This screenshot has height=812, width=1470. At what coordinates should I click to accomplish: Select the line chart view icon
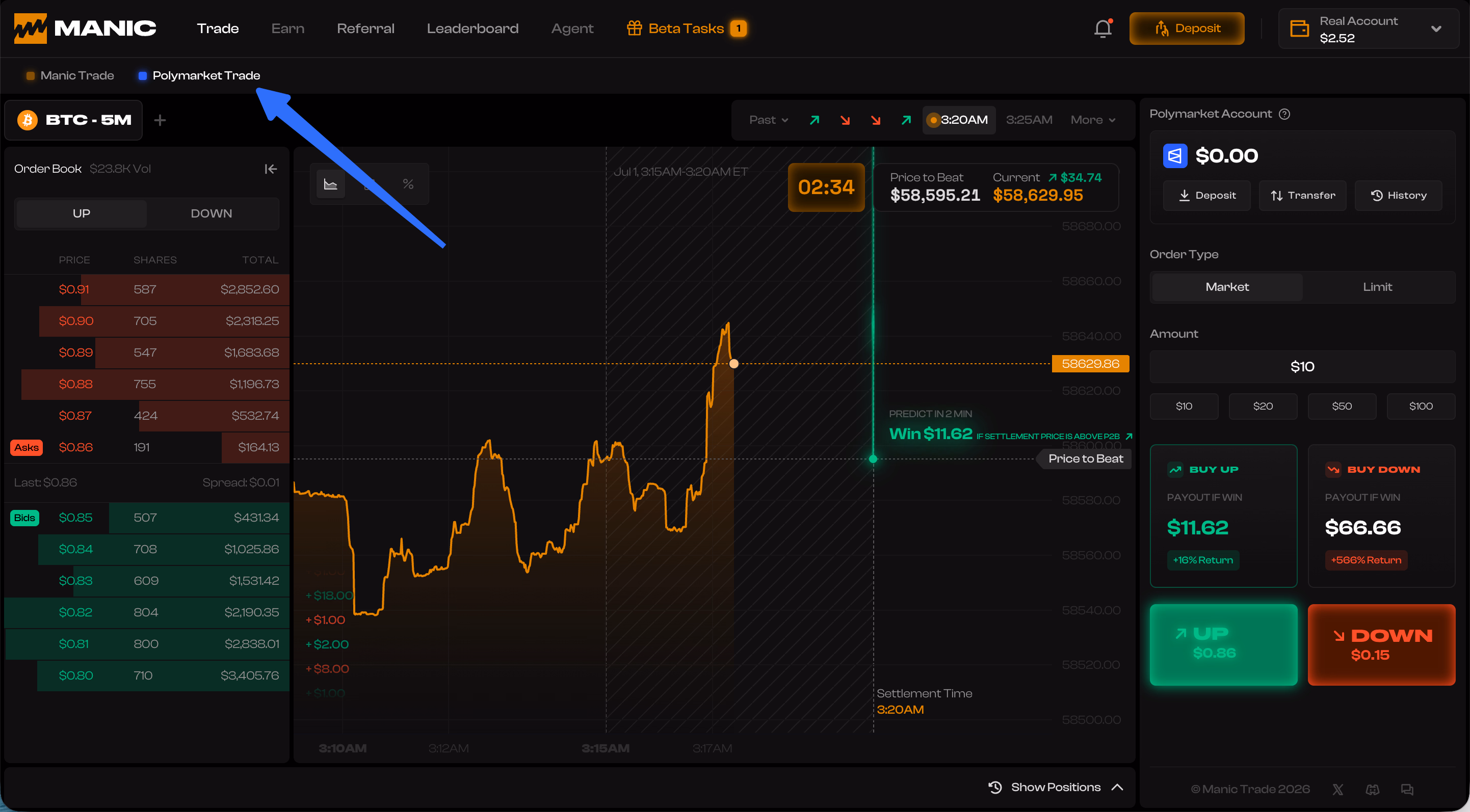pyautogui.click(x=331, y=183)
